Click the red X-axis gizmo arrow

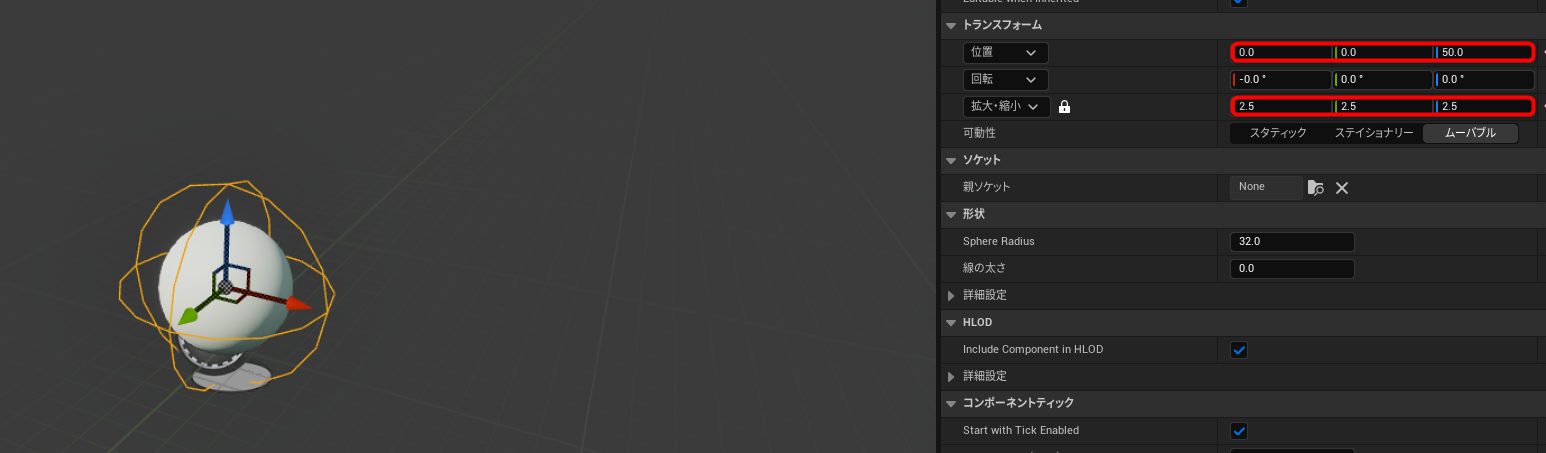tap(298, 304)
